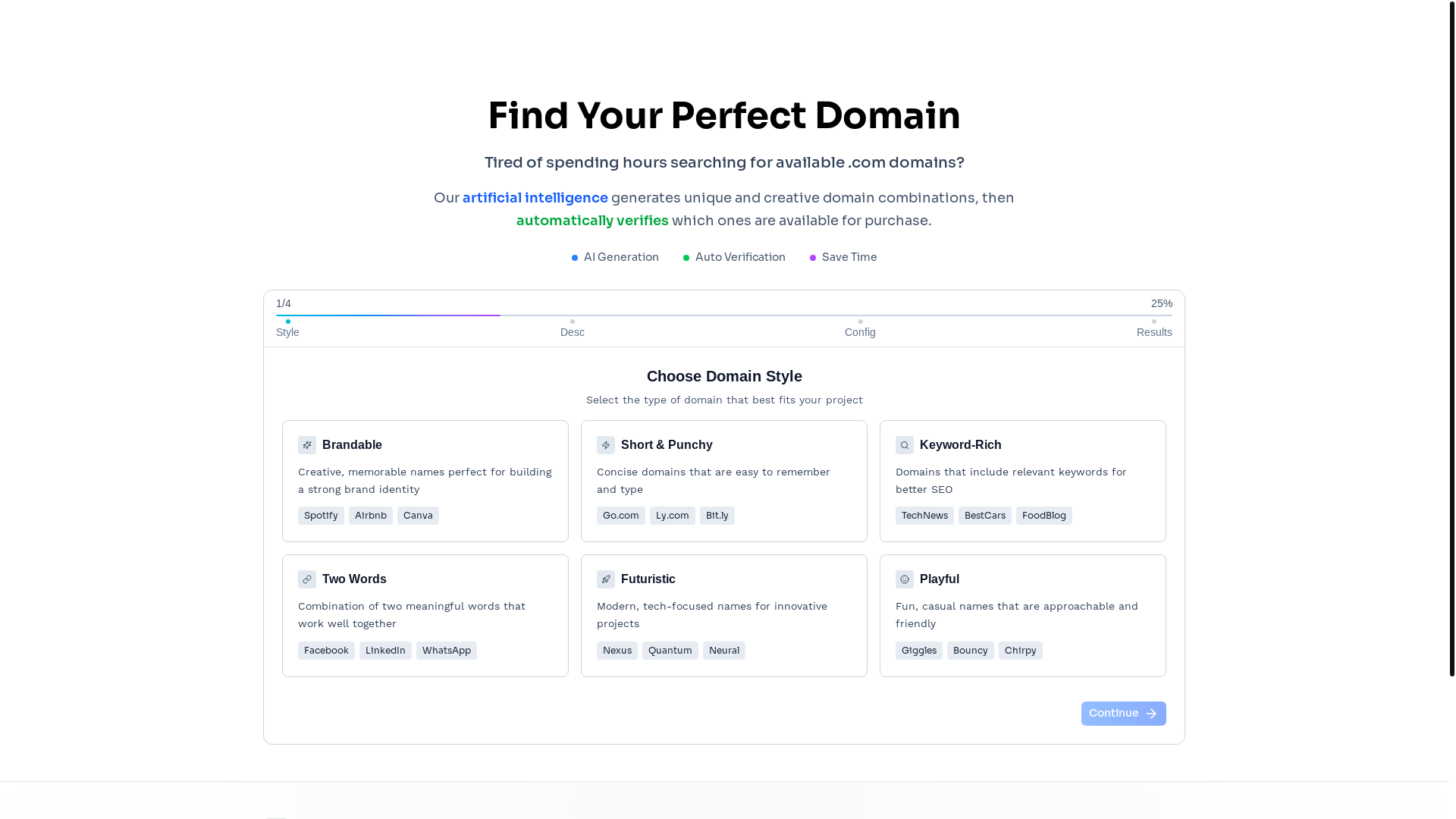Click the AI Generation feature label
Screen dimensions: 1456x819
click(x=621, y=257)
